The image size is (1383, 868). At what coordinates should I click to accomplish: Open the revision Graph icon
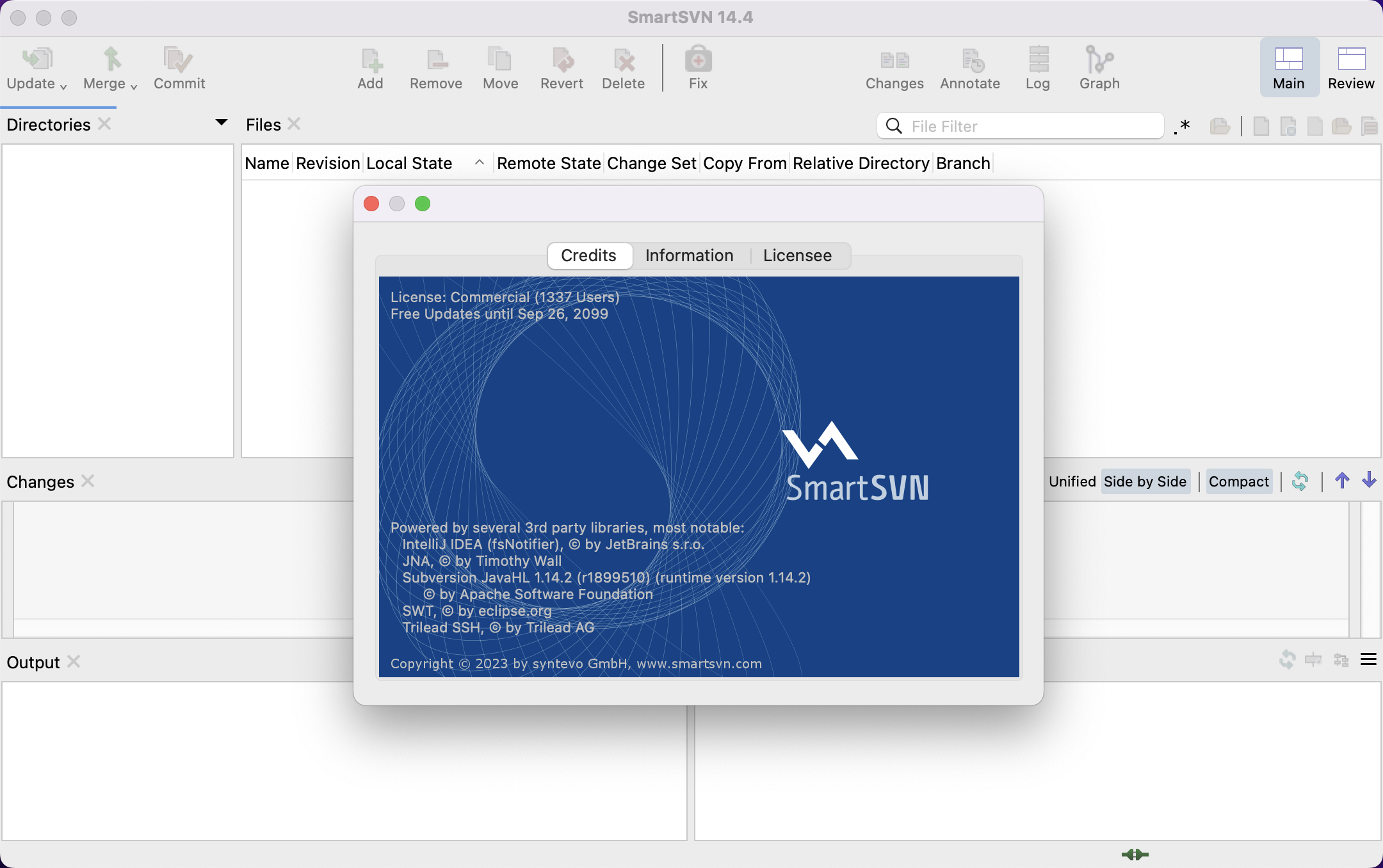pyautogui.click(x=1099, y=59)
